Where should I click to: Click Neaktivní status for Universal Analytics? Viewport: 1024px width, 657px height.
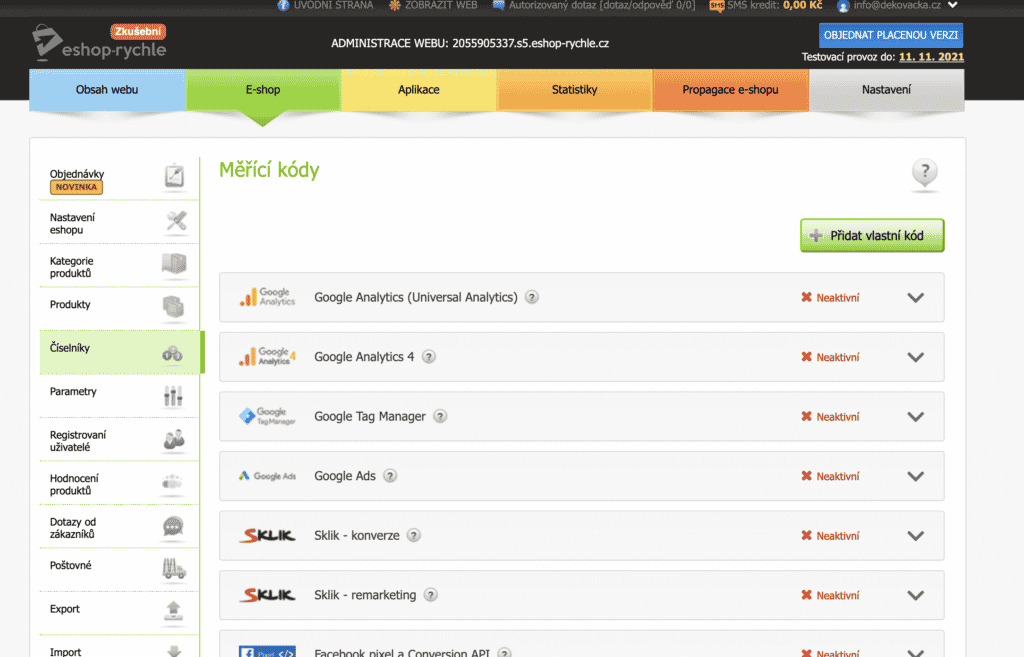click(x=830, y=298)
